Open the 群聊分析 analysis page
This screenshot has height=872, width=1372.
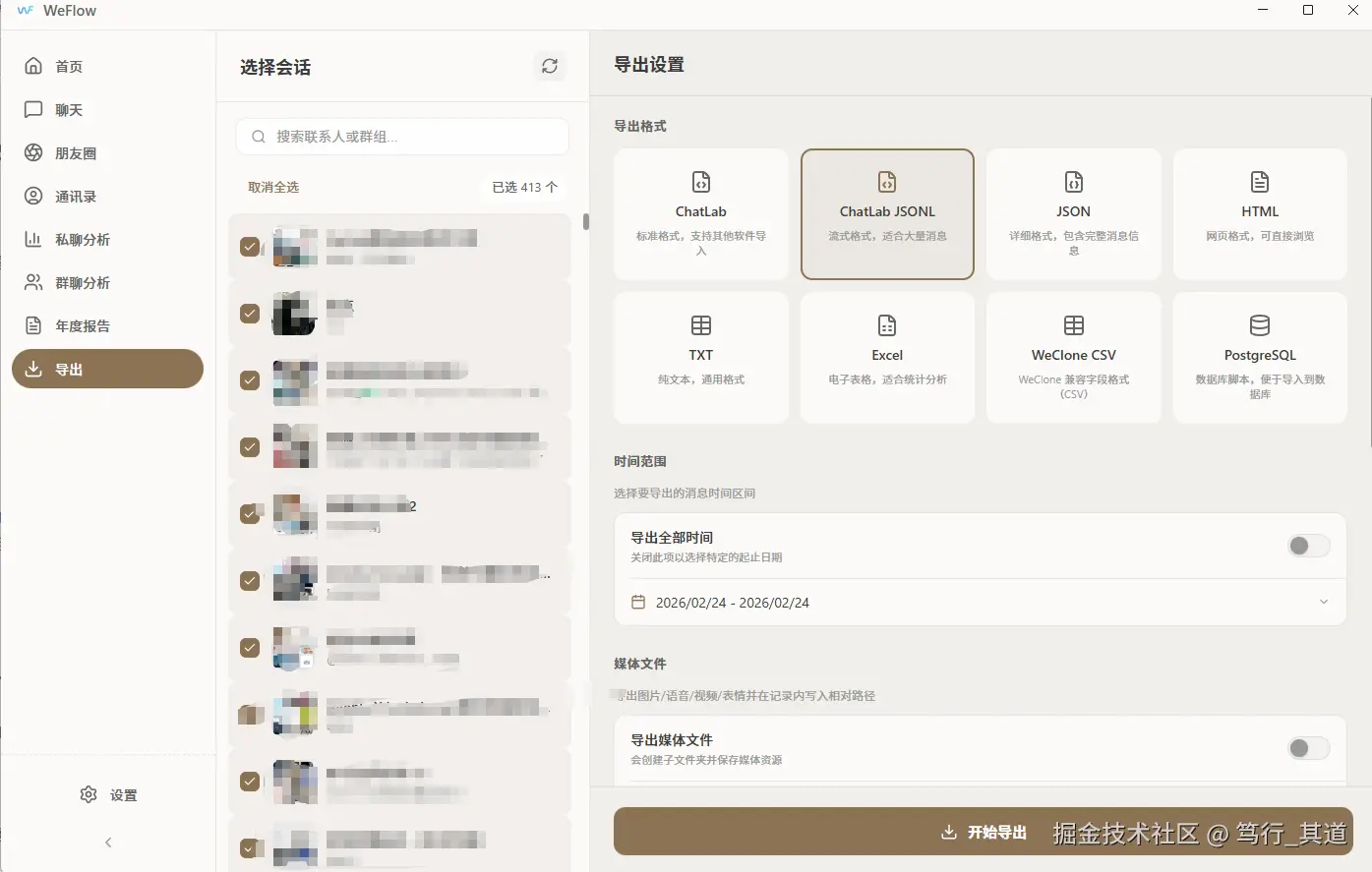(x=79, y=282)
